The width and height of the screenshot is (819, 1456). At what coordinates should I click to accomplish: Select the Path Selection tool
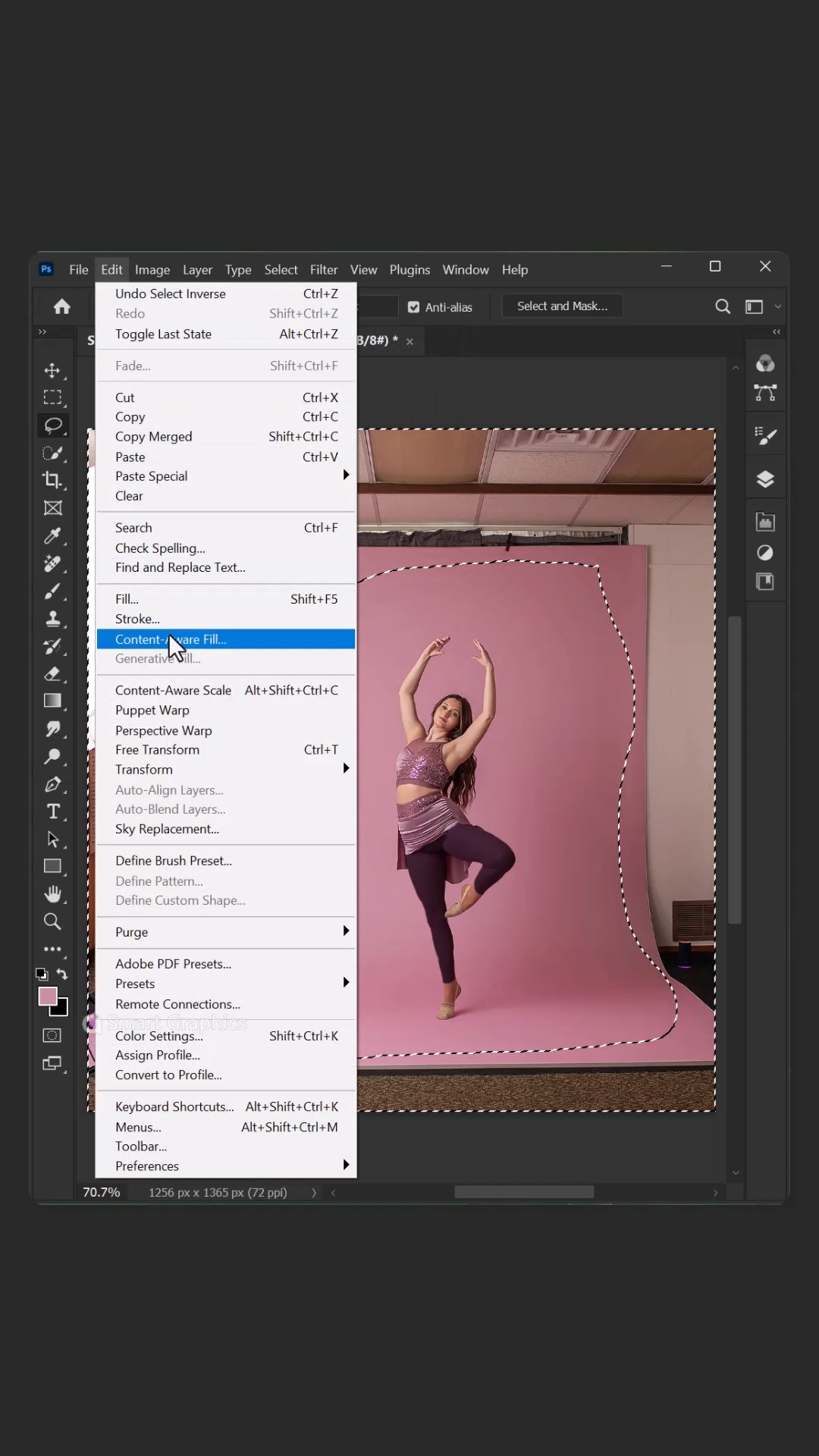tap(52, 839)
